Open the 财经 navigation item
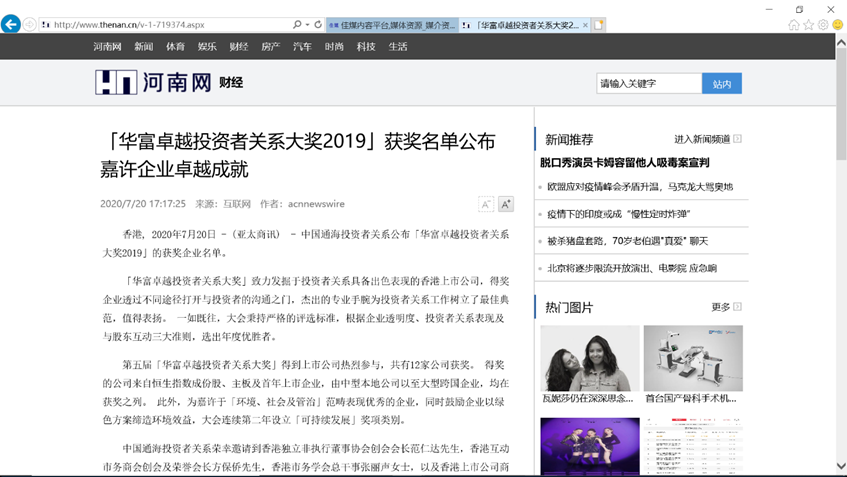Screen dimensions: 847x477 point(239,46)
